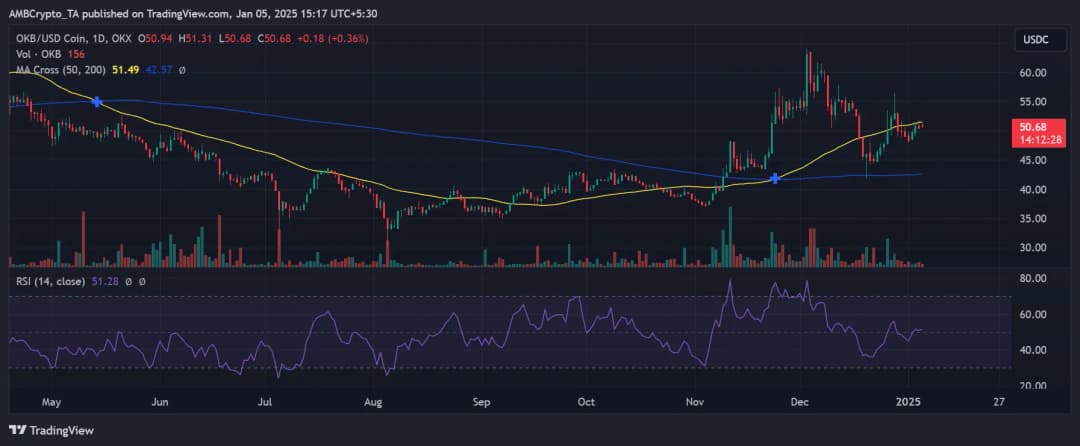Click the Jul label on the time axis
The width and height of the screenshot is (1080, 446).
[265, 403]
